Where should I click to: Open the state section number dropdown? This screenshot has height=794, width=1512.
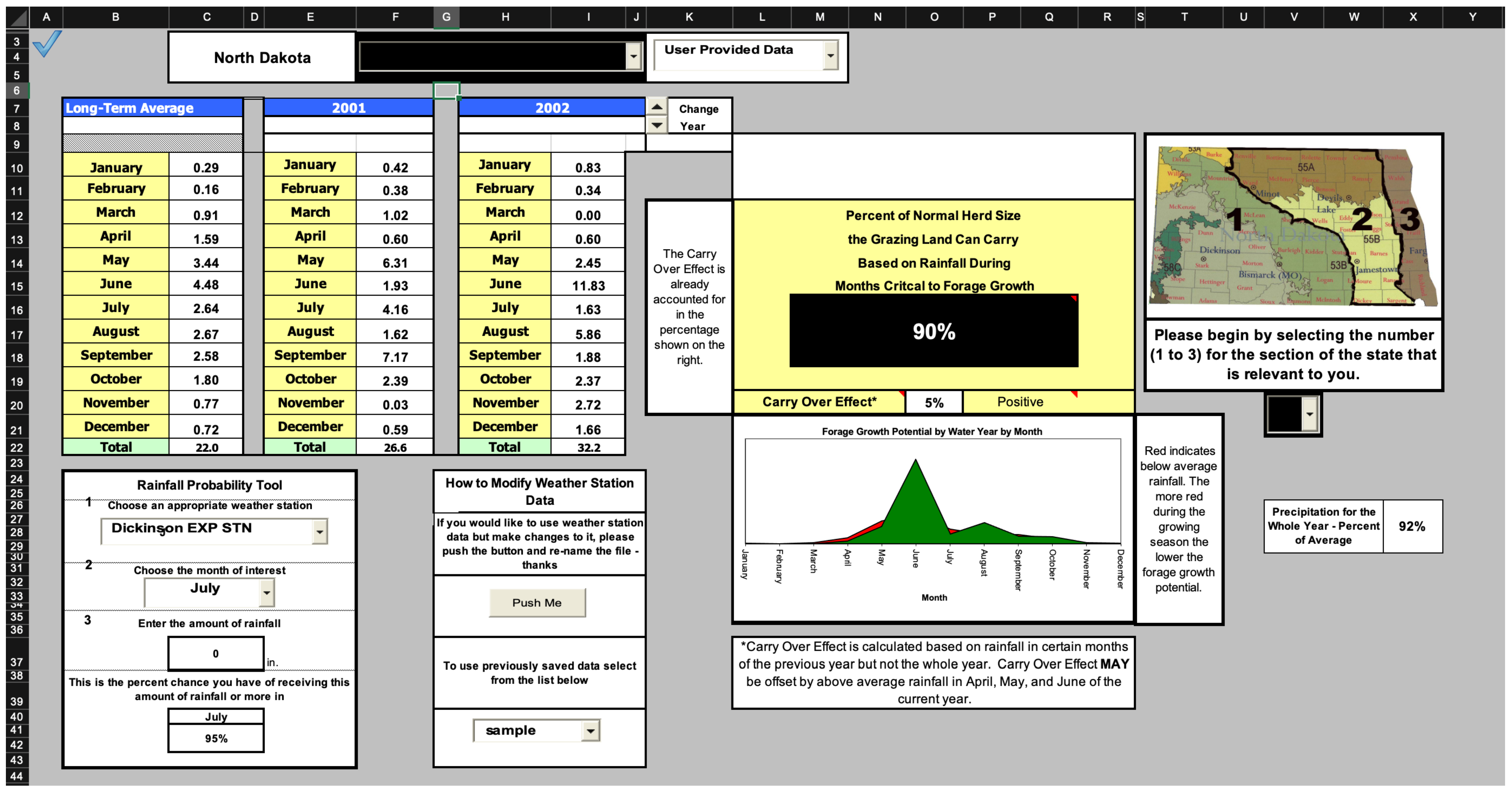click(x=1310, y=414)
